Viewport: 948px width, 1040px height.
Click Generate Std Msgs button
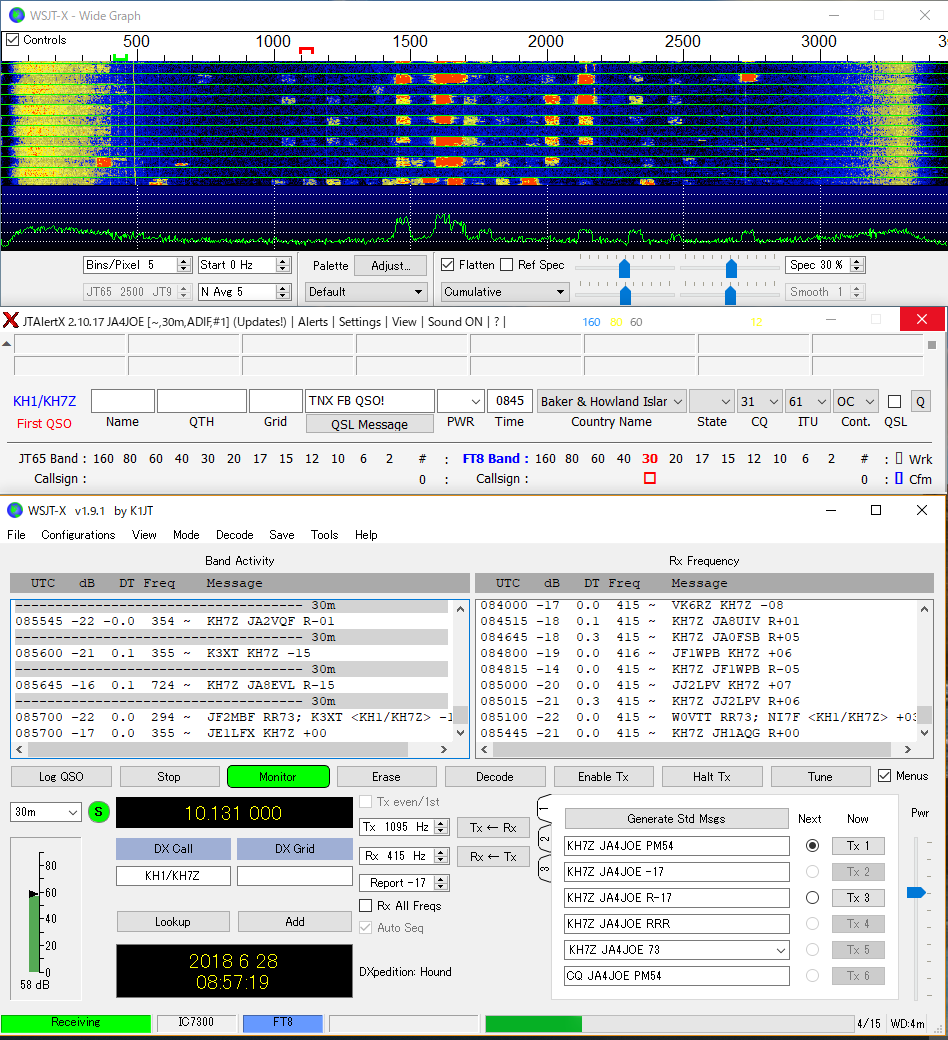pos(676,818)
